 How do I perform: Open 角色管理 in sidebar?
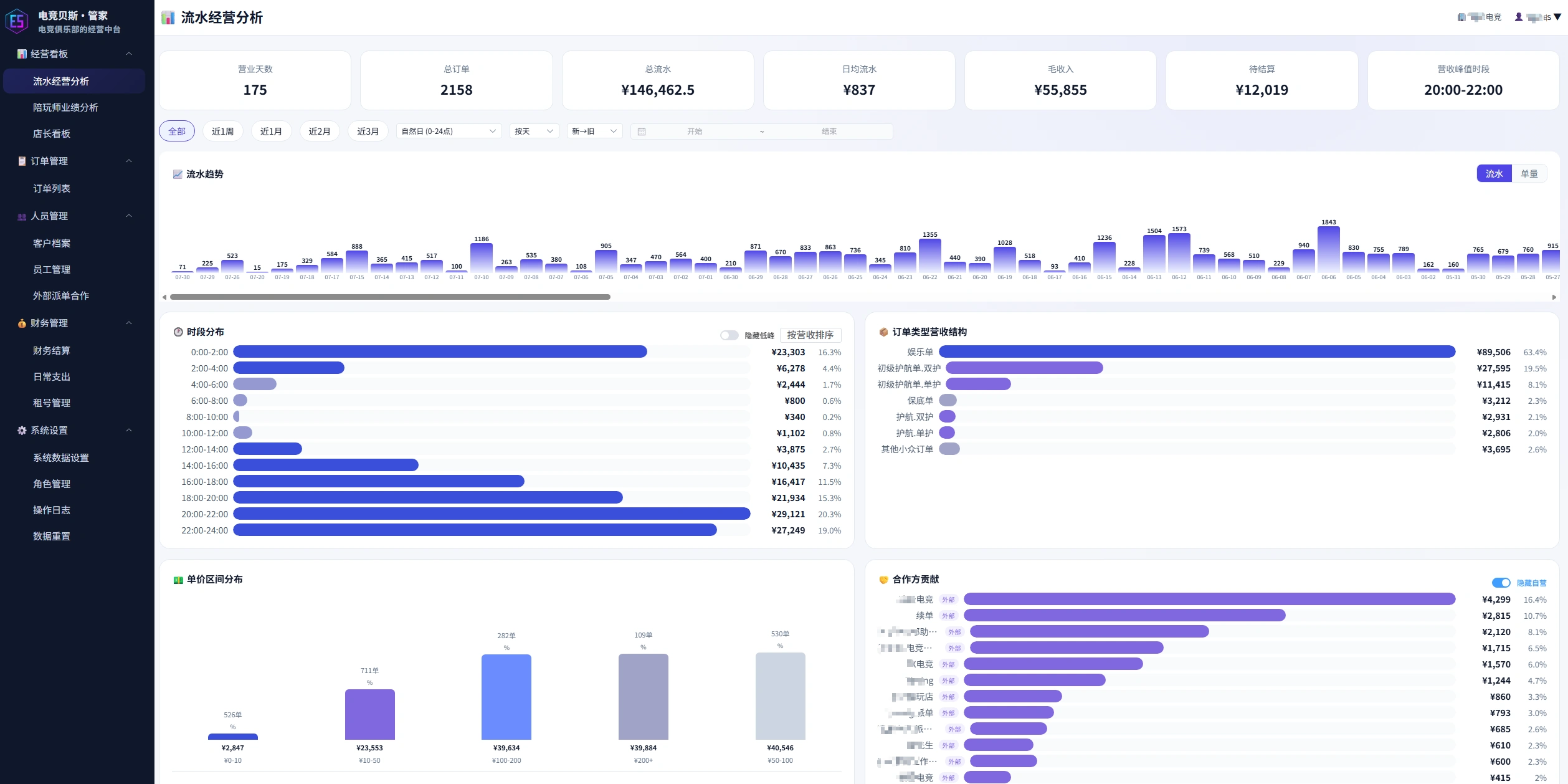[74, 484]
